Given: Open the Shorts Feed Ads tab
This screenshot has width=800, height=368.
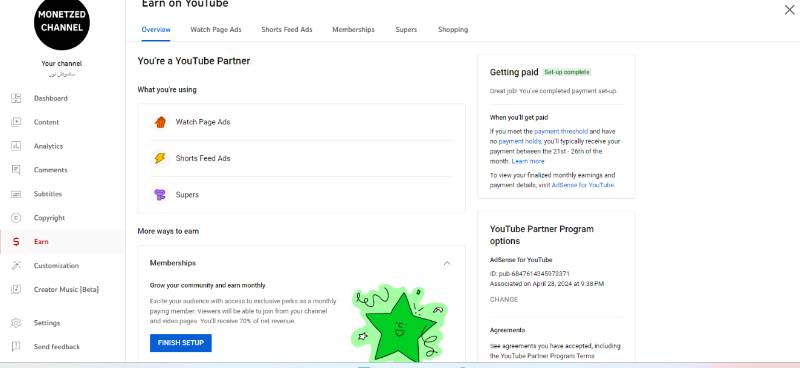Looking at the screenshot, I should point(287,30).
